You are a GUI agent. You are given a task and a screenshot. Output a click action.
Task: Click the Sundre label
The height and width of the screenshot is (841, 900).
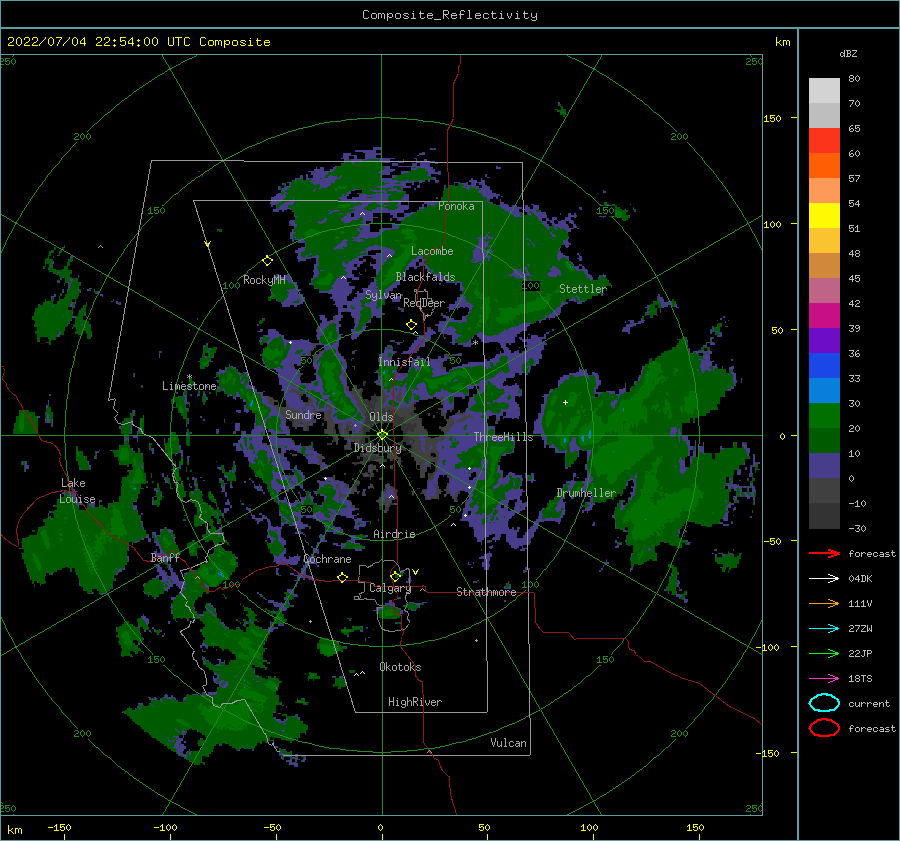(303, 414)
